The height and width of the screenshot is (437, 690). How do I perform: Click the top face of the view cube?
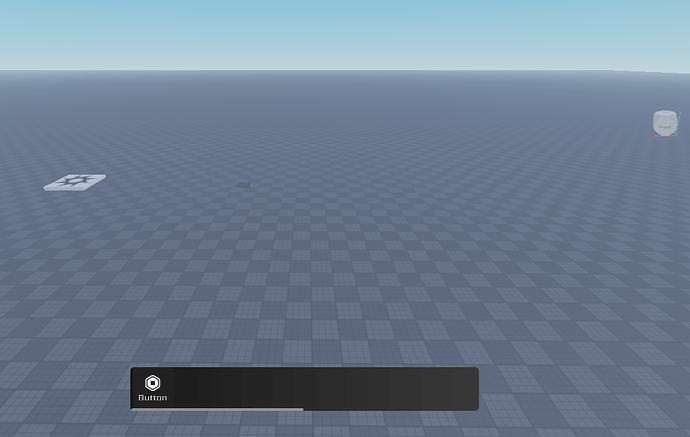click(664, 114)
